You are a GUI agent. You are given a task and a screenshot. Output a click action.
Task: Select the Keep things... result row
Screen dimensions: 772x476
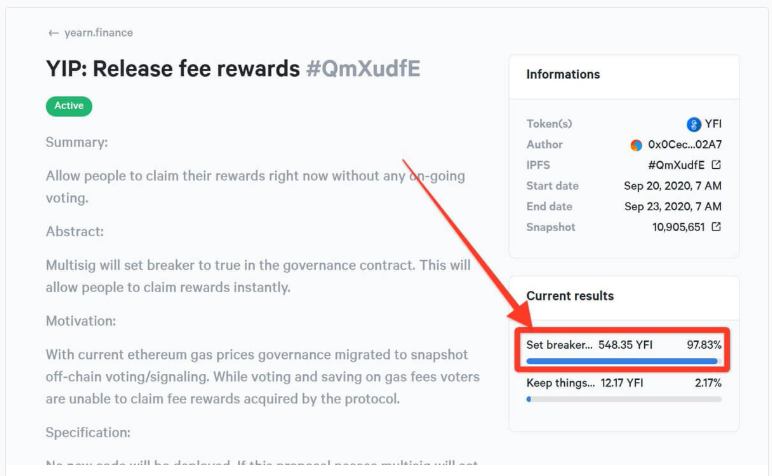pyautogui.click(x=623, y=389)
